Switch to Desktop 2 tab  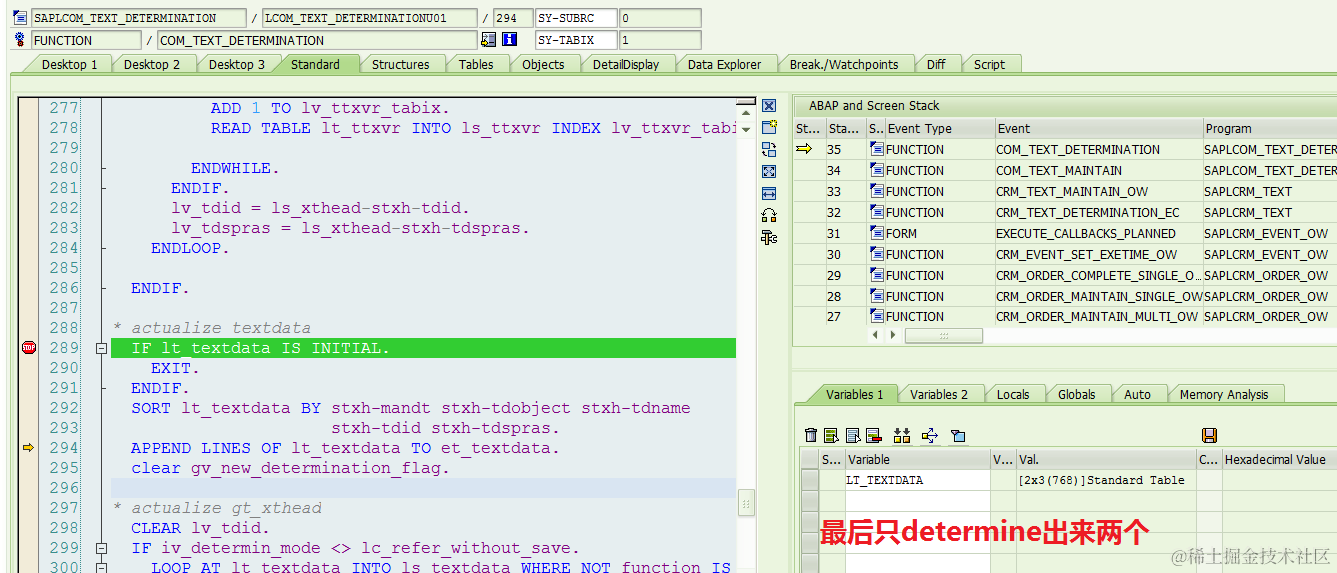pos(152,64)
